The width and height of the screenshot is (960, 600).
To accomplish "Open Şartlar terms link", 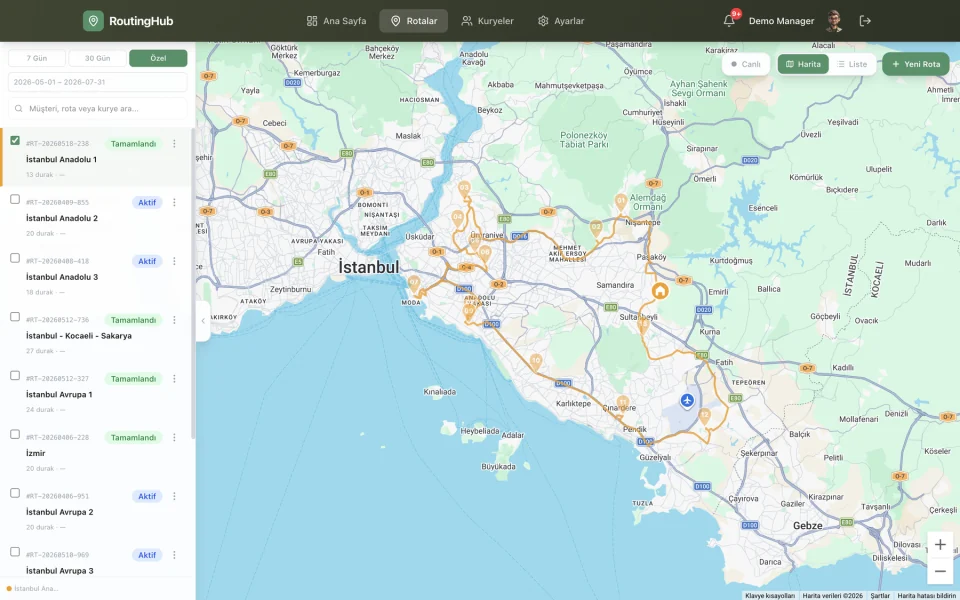I will (x=880, y=596).
